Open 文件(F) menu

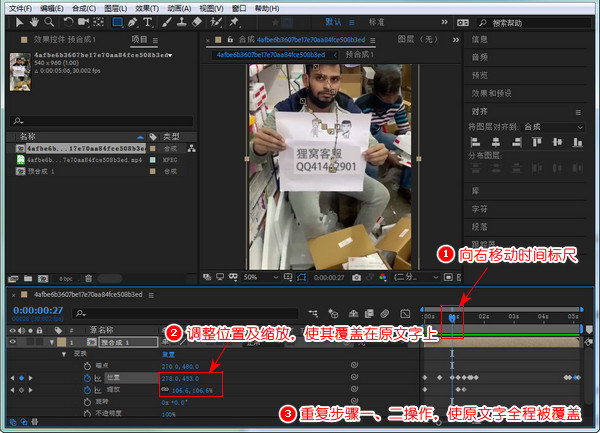pyautogui.click(x=21, y=8)
